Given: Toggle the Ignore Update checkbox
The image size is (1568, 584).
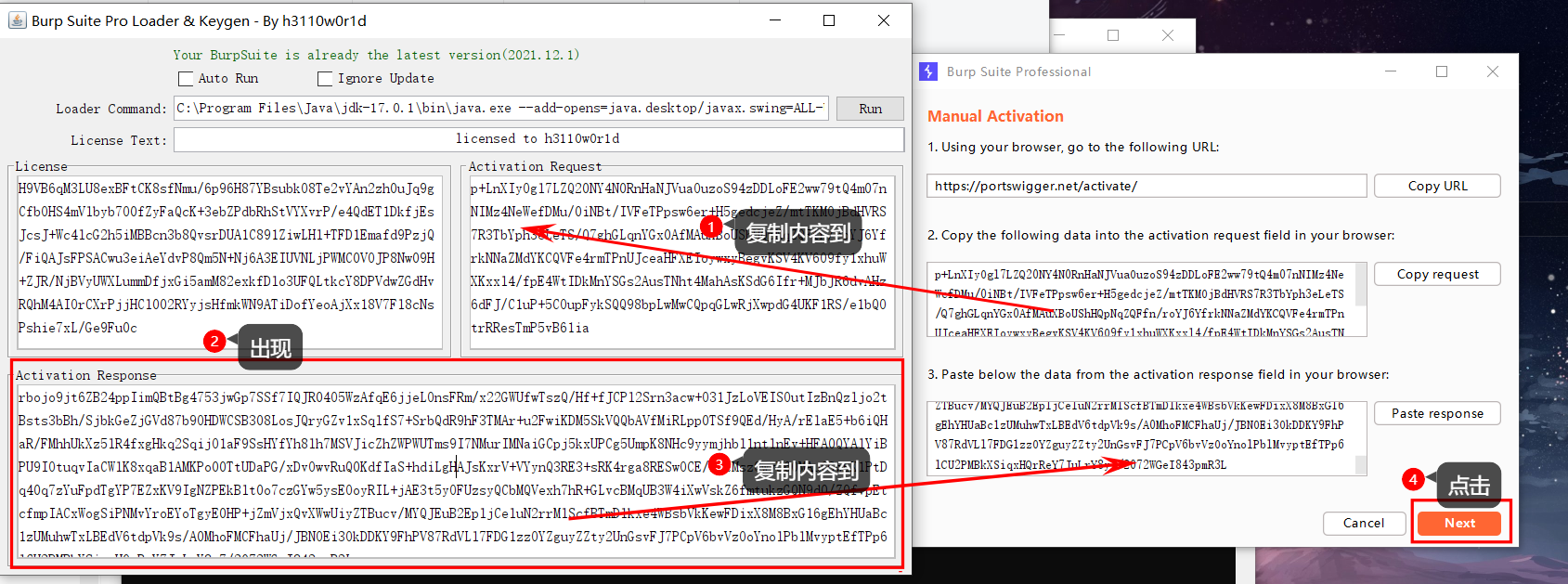Looking at the screenshot, I should tap(325, 79).
